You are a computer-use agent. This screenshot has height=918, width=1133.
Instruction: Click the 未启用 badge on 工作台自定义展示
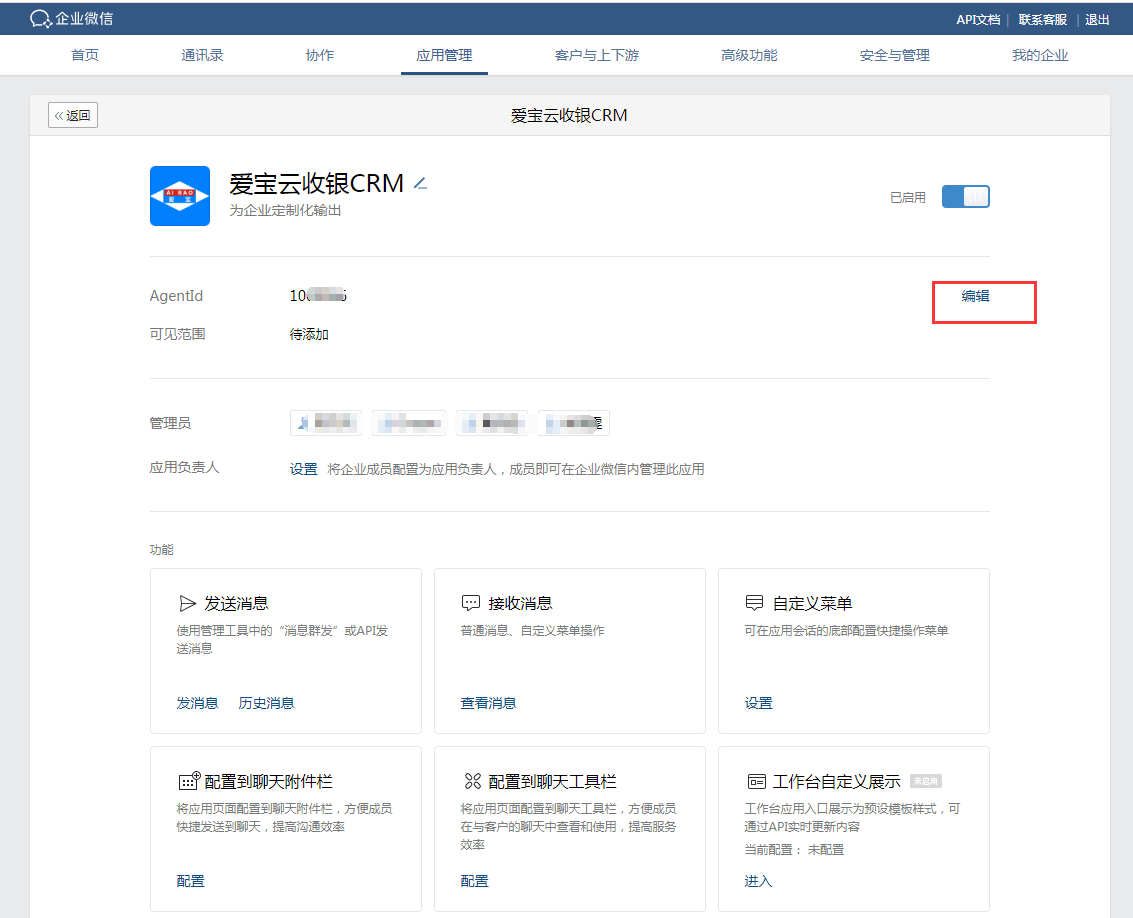[926, 781]
